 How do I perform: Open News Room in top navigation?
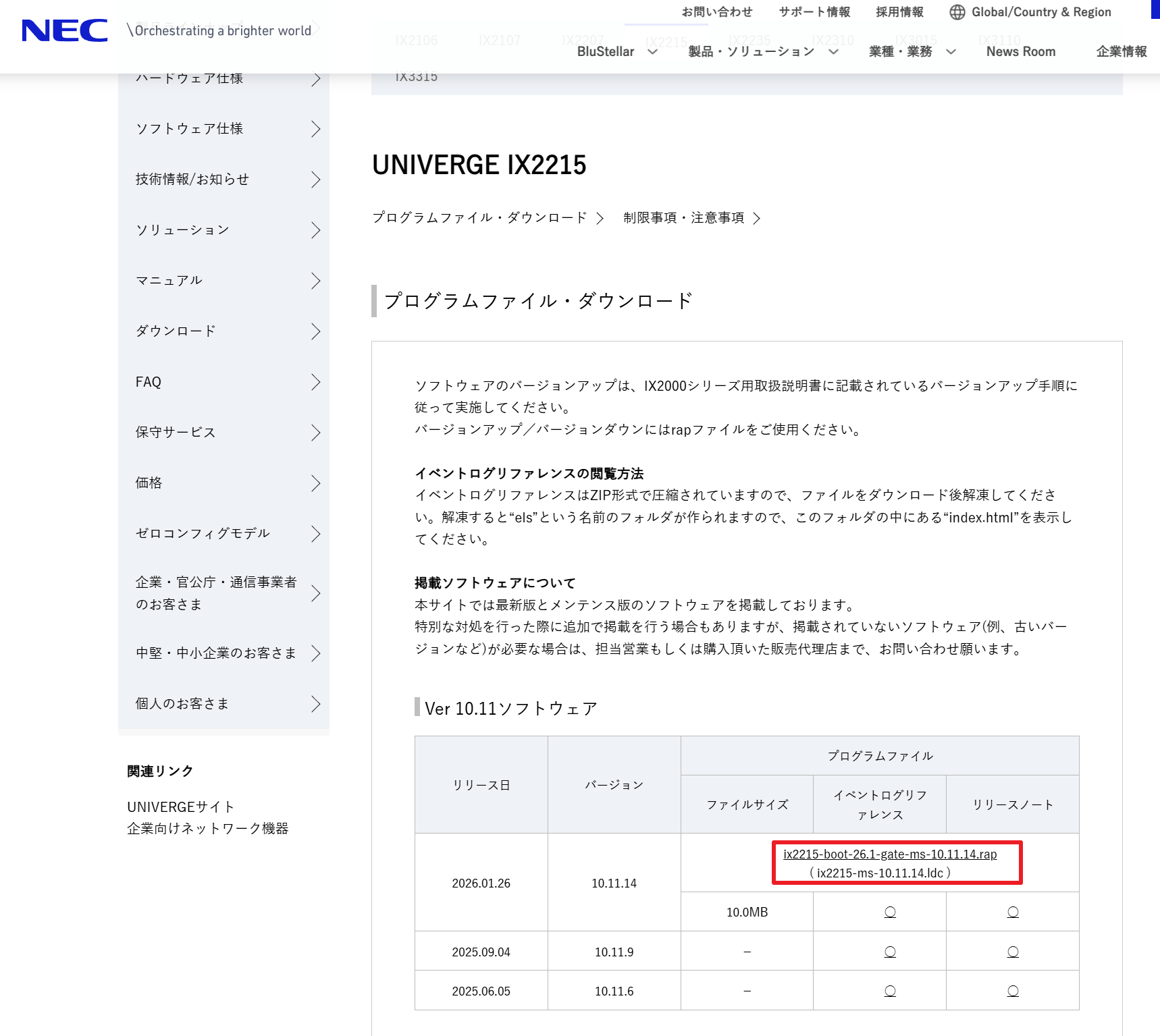pos(1020,52)
